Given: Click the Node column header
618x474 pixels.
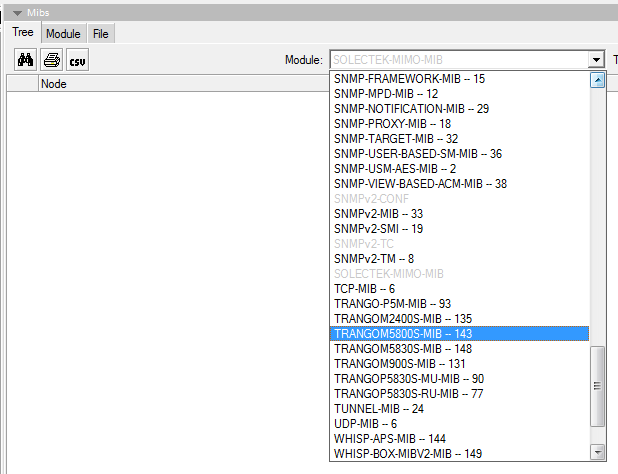Looking at the screenshot, I should pyautogui.click(x=183, y=84).
